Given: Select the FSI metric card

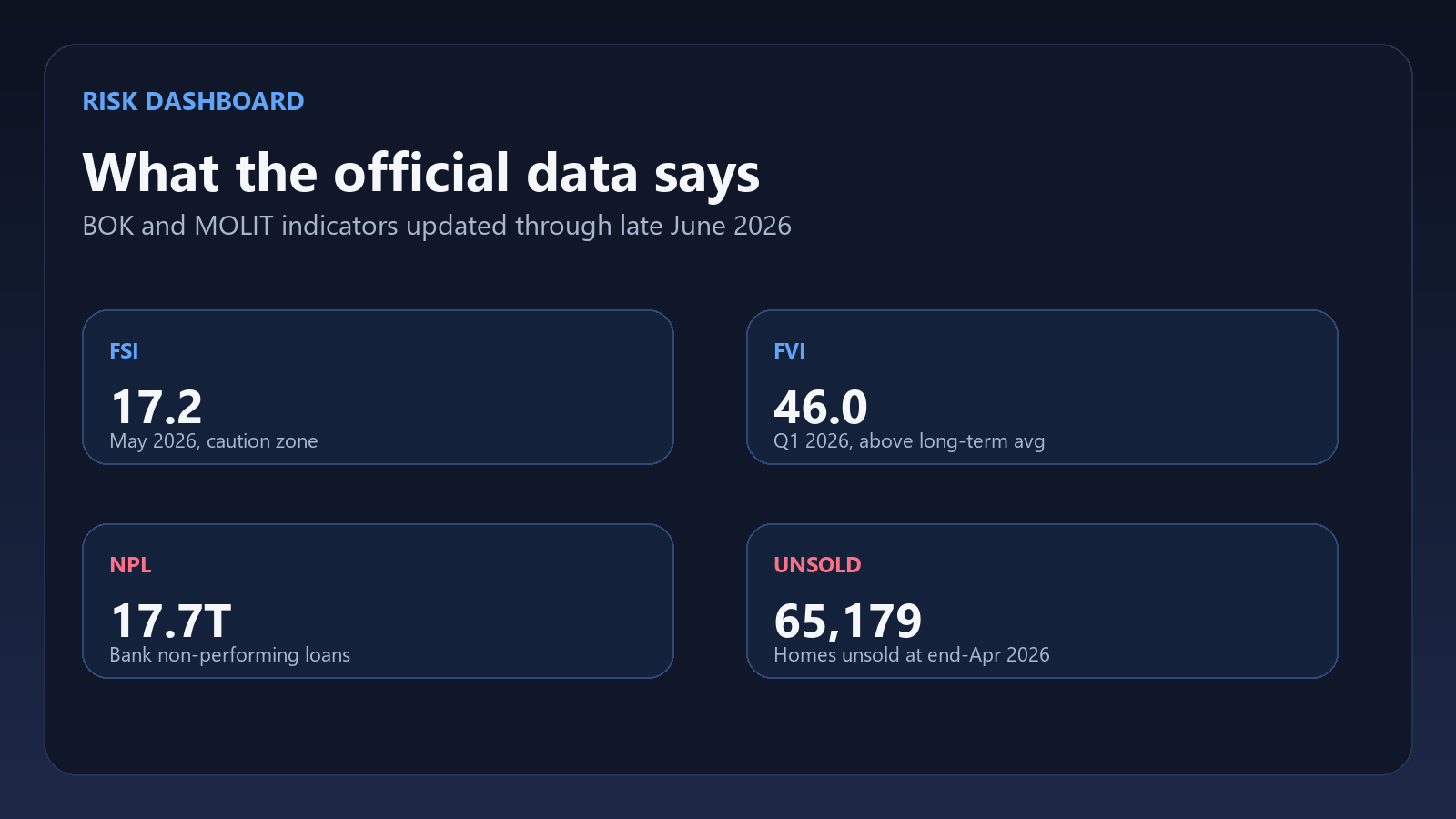Looking at the screenshot, I should [378, 387].
